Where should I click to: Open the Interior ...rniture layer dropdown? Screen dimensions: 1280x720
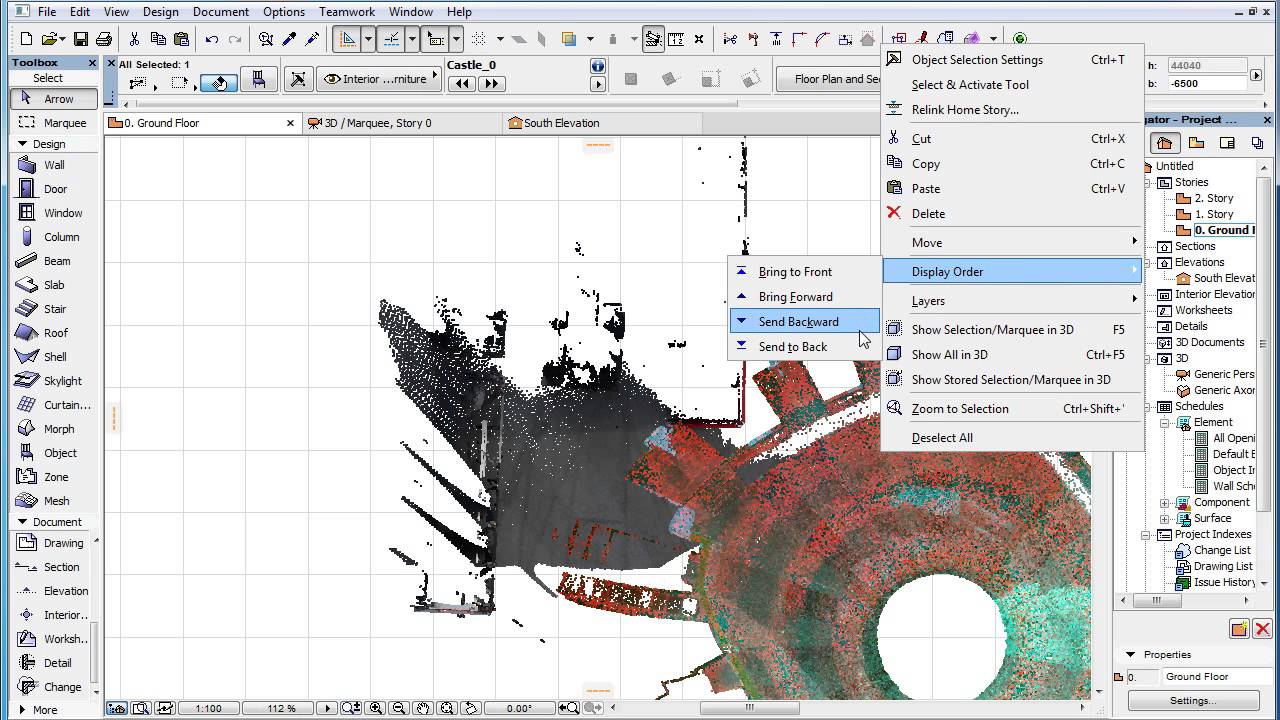(380, 79)
